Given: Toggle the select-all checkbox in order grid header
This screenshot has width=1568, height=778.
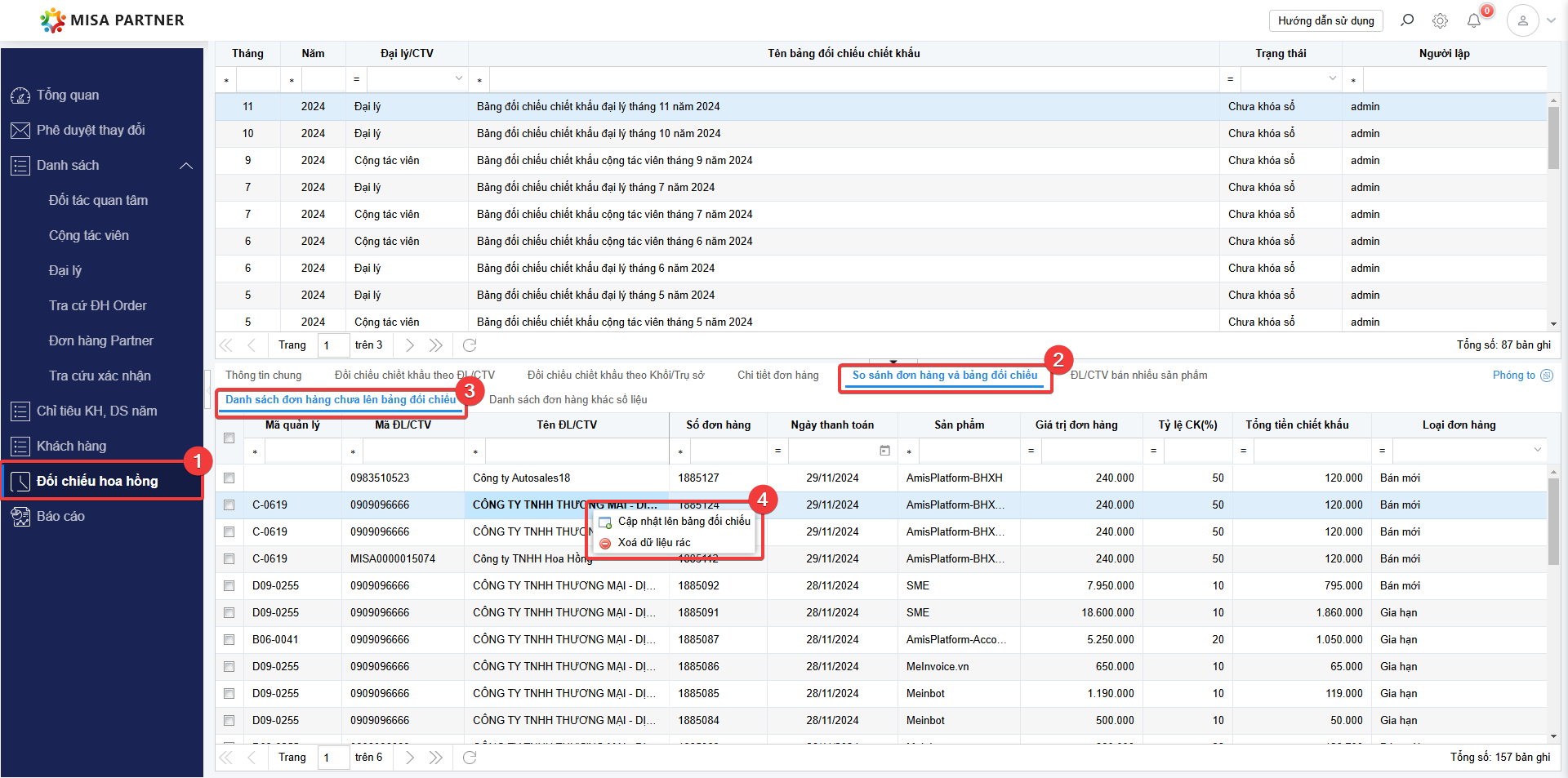Looking at the screenshot, I should [229, 438].
